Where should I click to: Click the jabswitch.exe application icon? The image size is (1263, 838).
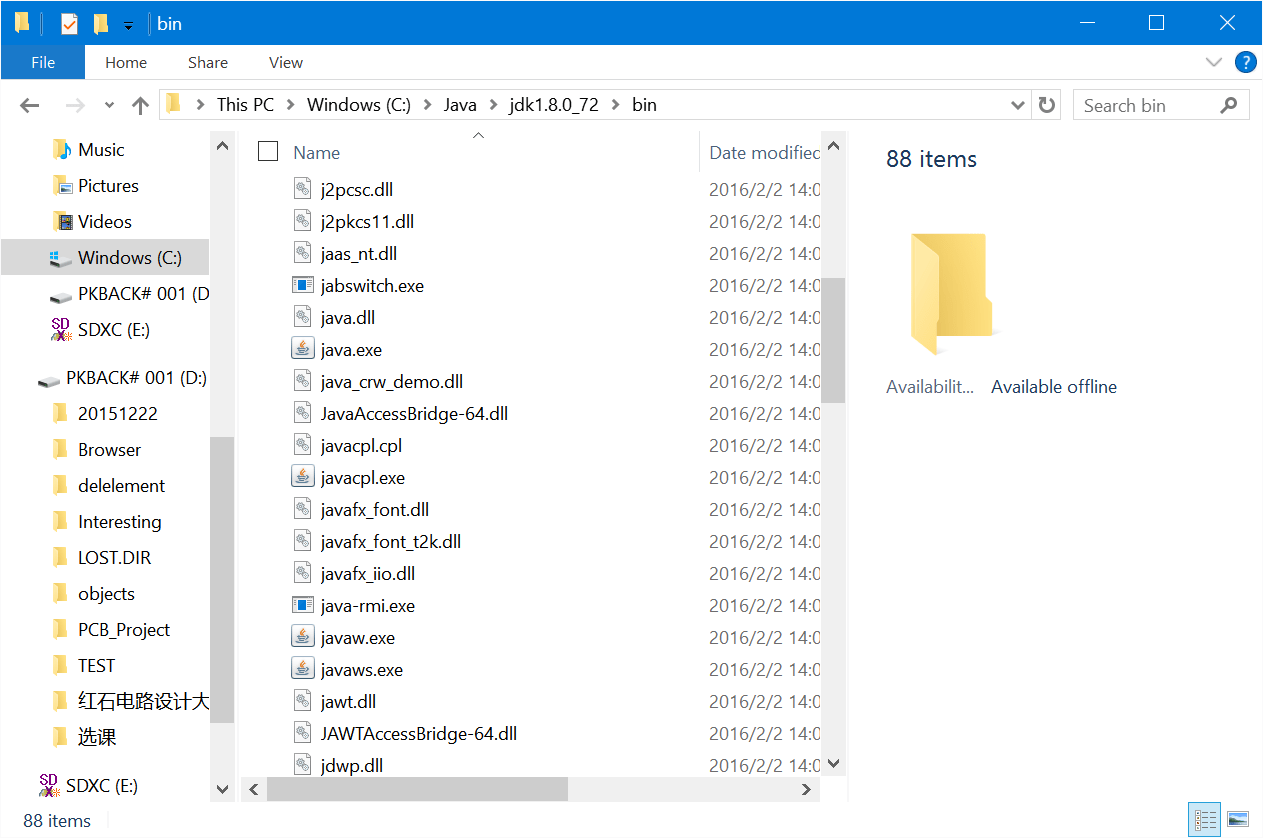tap(302, 285)
